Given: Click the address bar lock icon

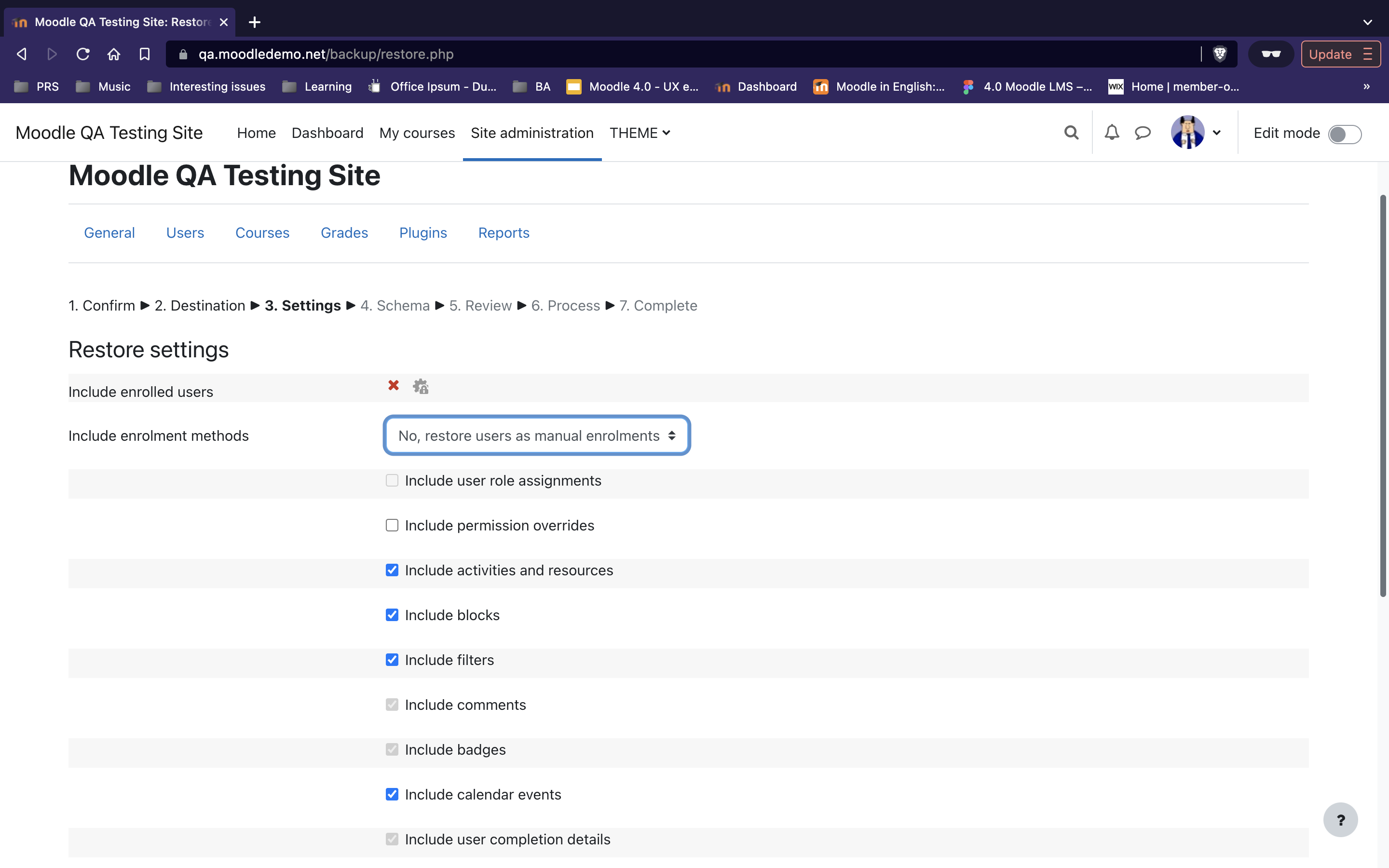Looking at the screenshot, I should [183, 54].
